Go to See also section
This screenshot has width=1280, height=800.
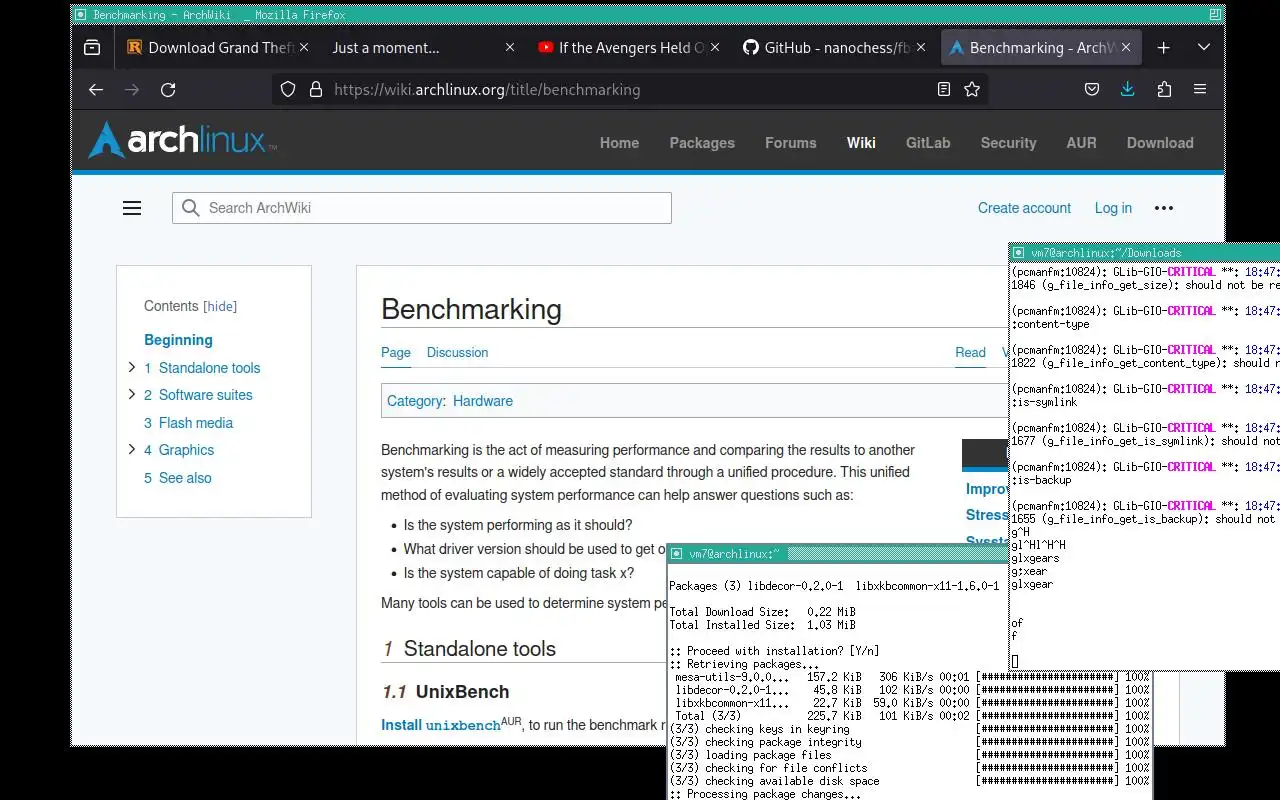(178, 478)
